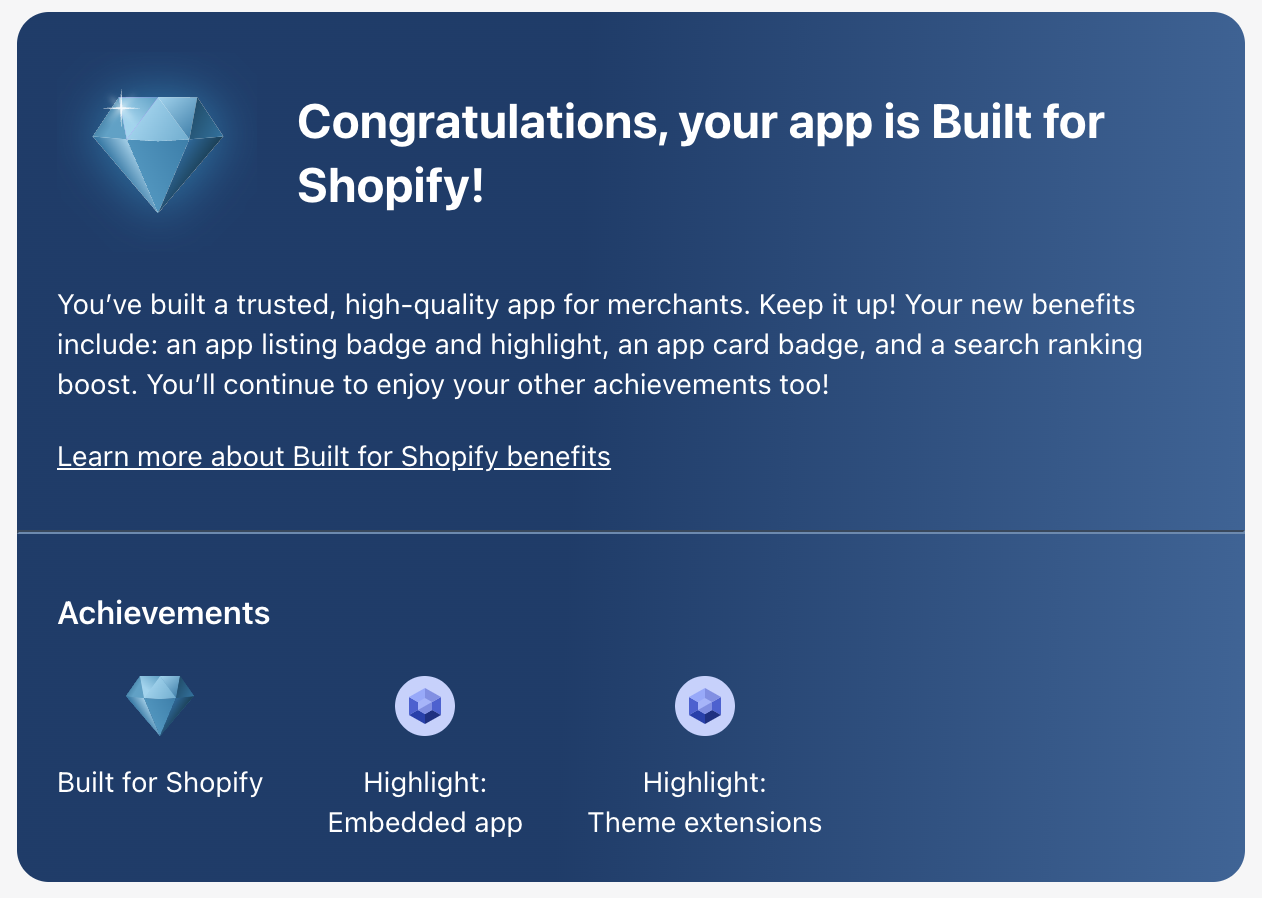The image size is (1262, 898).
Task: Click the word 'Congratulations' in the heading
Action: [482, 123]
